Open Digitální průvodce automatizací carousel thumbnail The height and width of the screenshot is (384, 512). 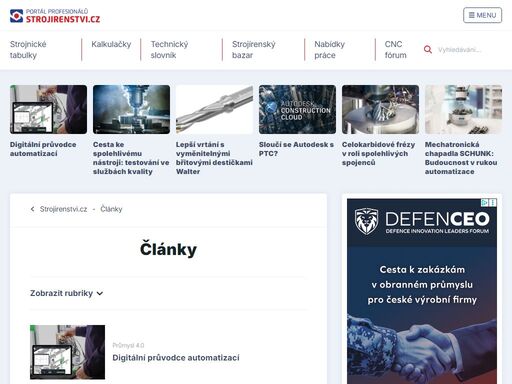[x=48, y=109]
